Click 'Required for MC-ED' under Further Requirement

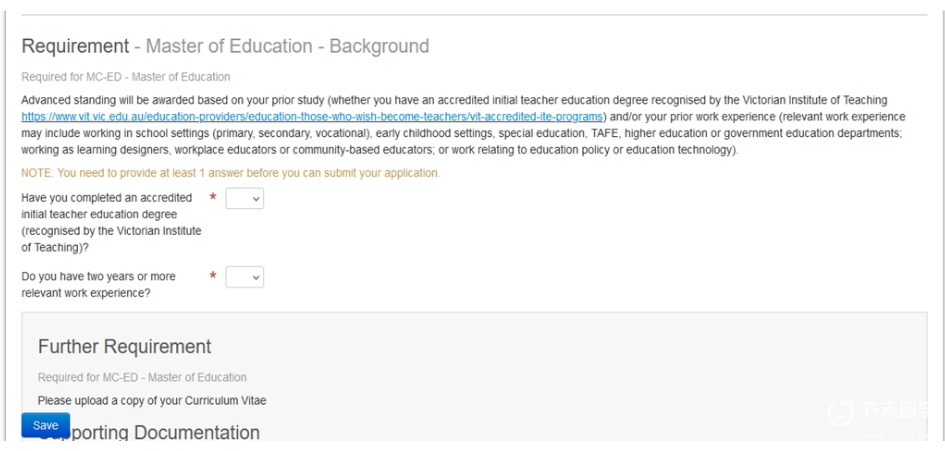(x=142, y=377)
